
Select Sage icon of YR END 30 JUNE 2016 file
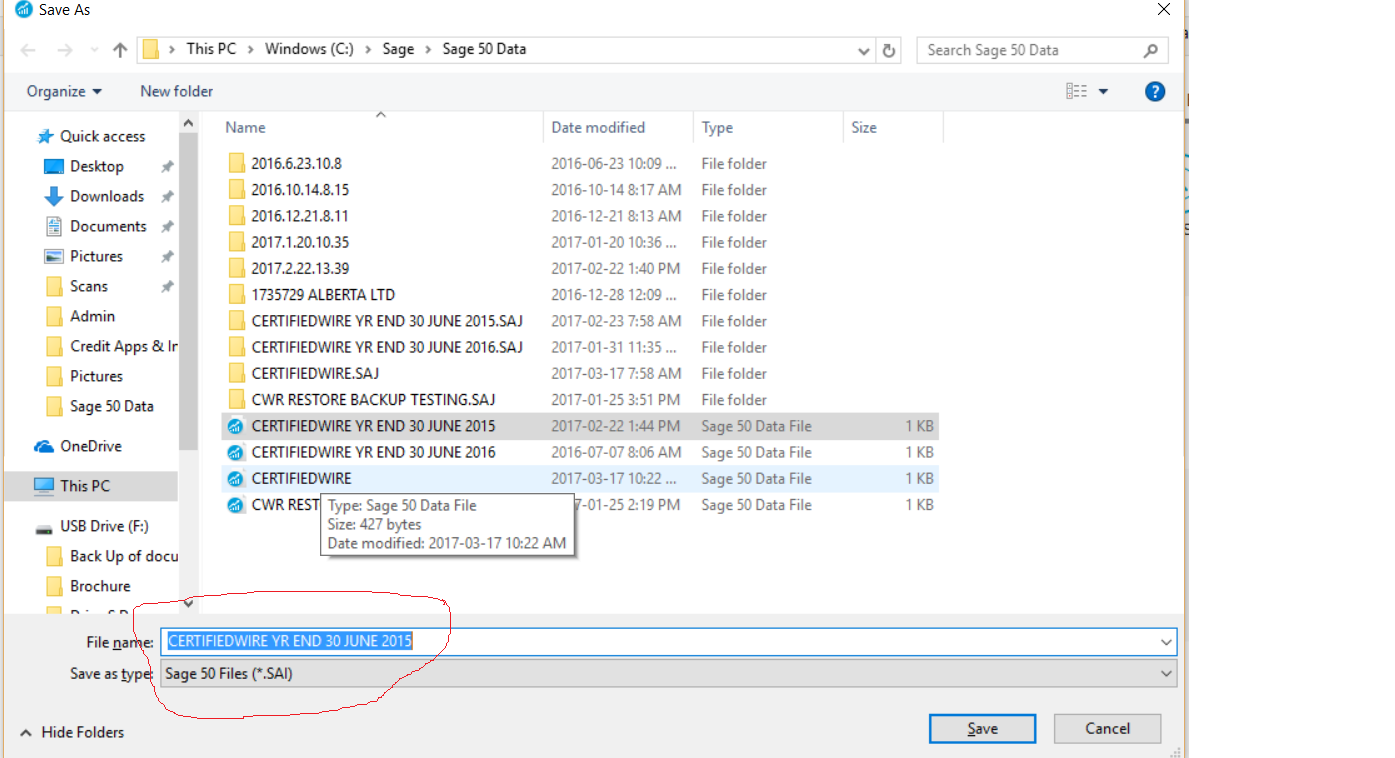(236, 453)
